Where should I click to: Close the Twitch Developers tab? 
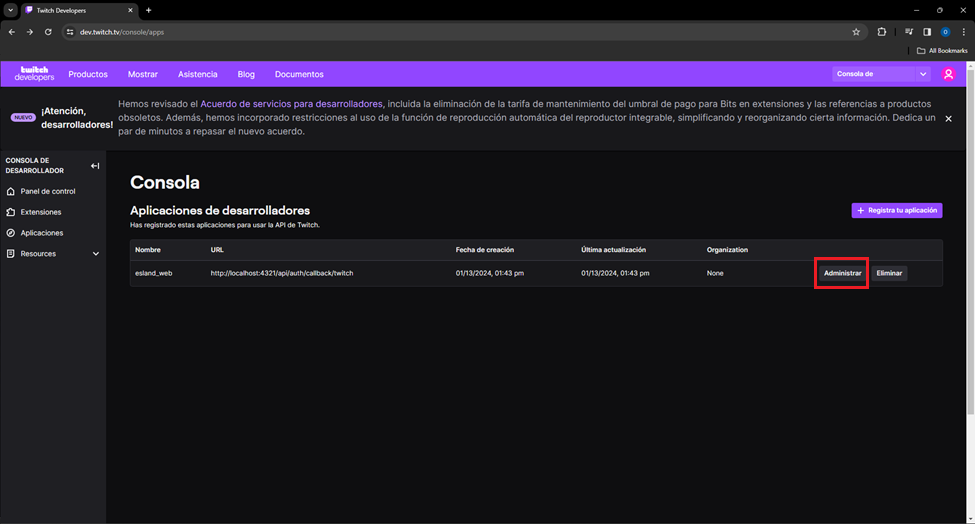[x=130, y=11]
